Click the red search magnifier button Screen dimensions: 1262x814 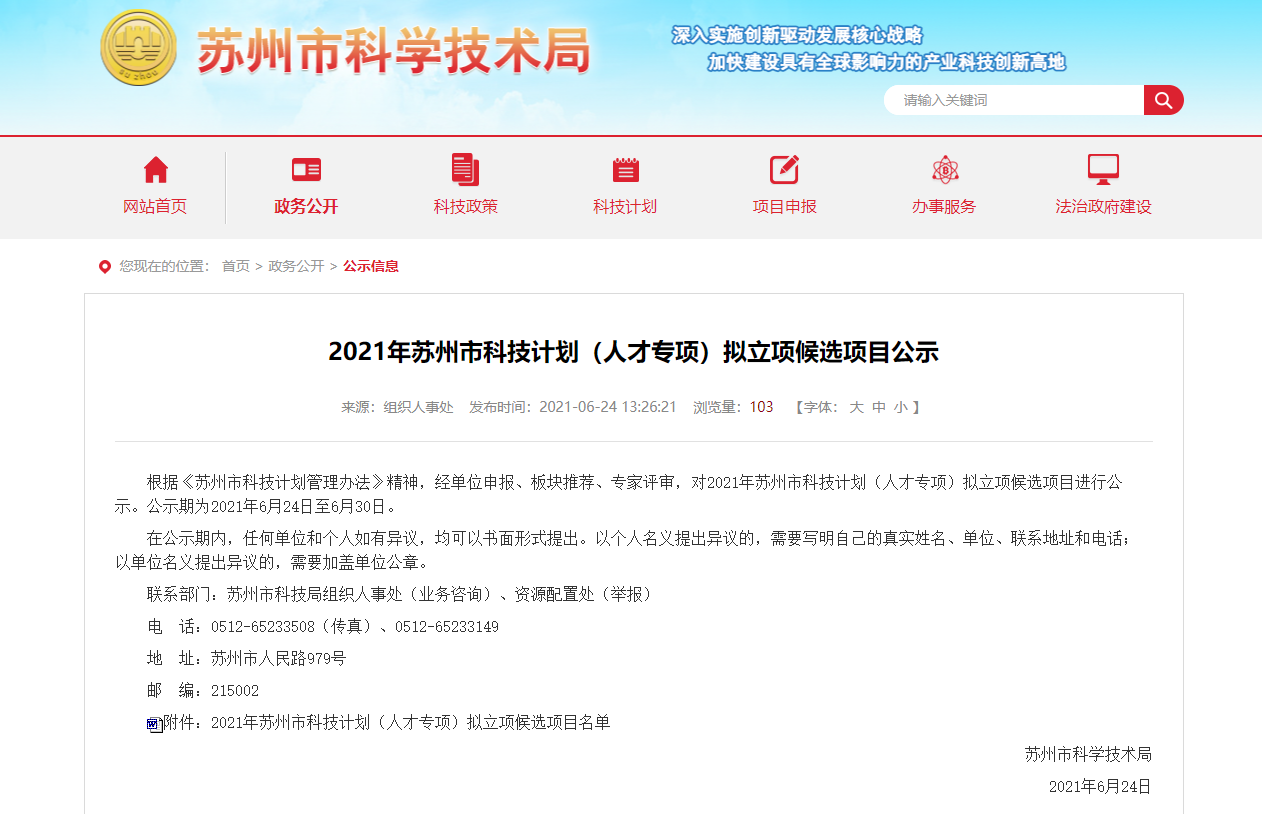(1163, 100)
